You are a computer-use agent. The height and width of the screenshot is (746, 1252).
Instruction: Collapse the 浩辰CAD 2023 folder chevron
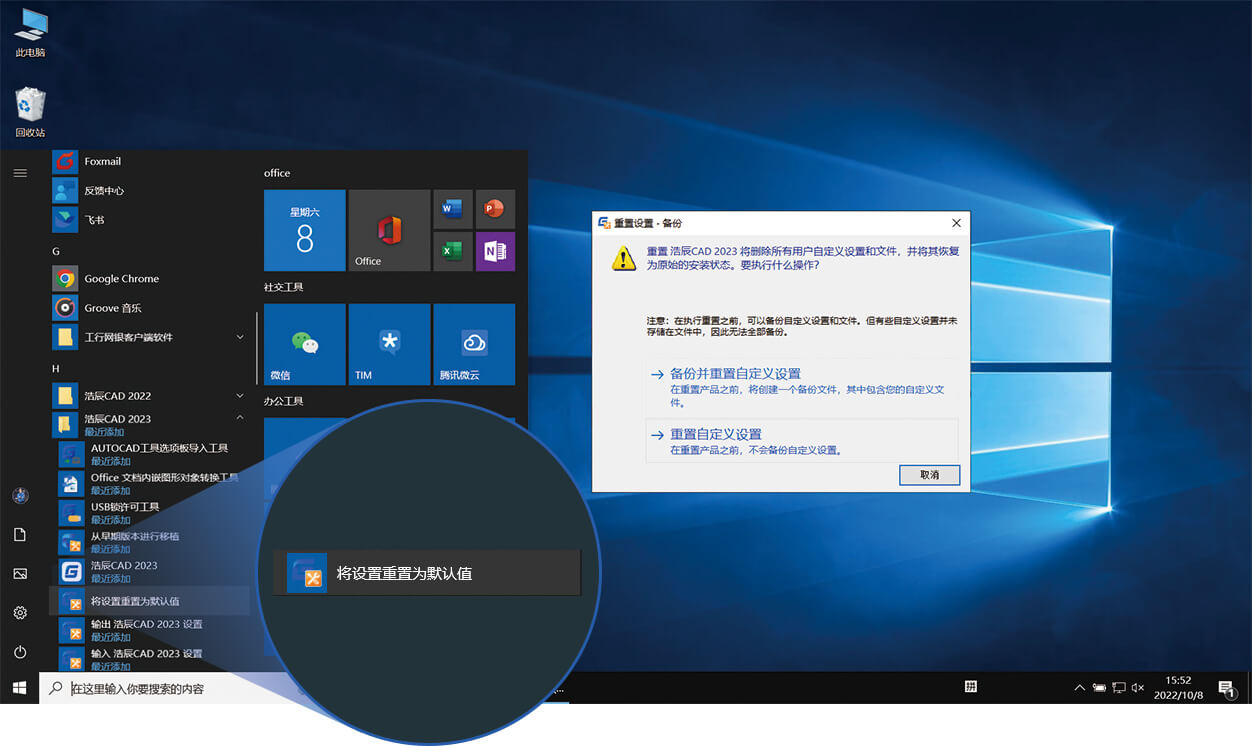point(240,419)
